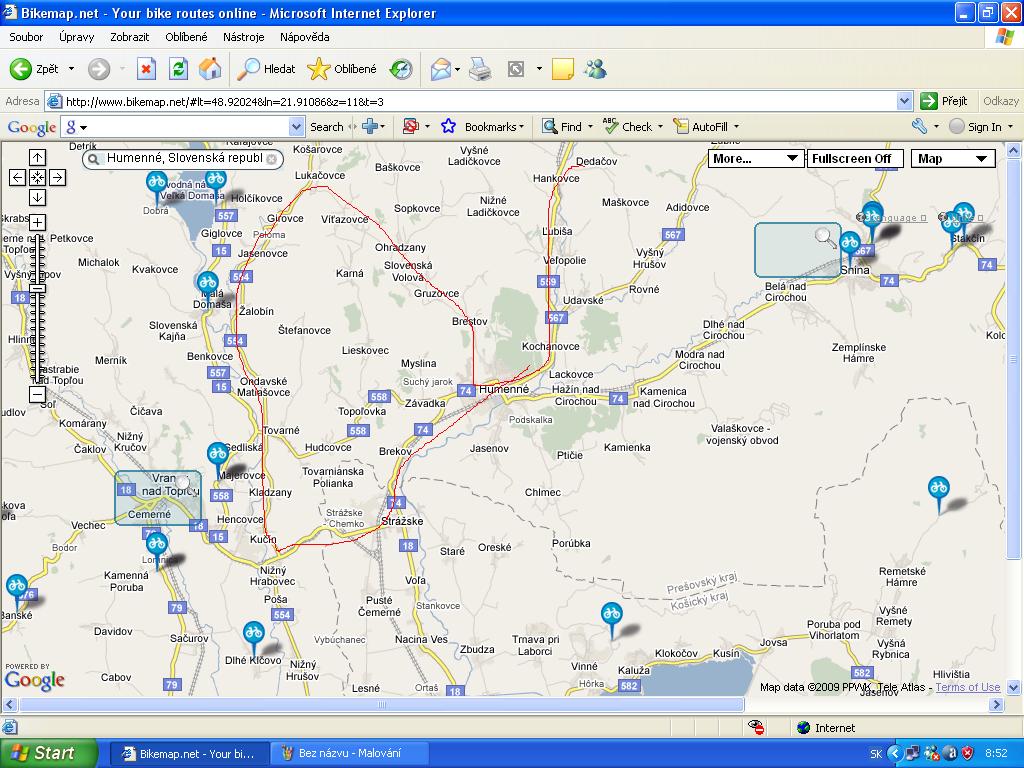Click the bike route marker near Dobrá
Viewport: 1024px width, 768px height.
(156, 183)
